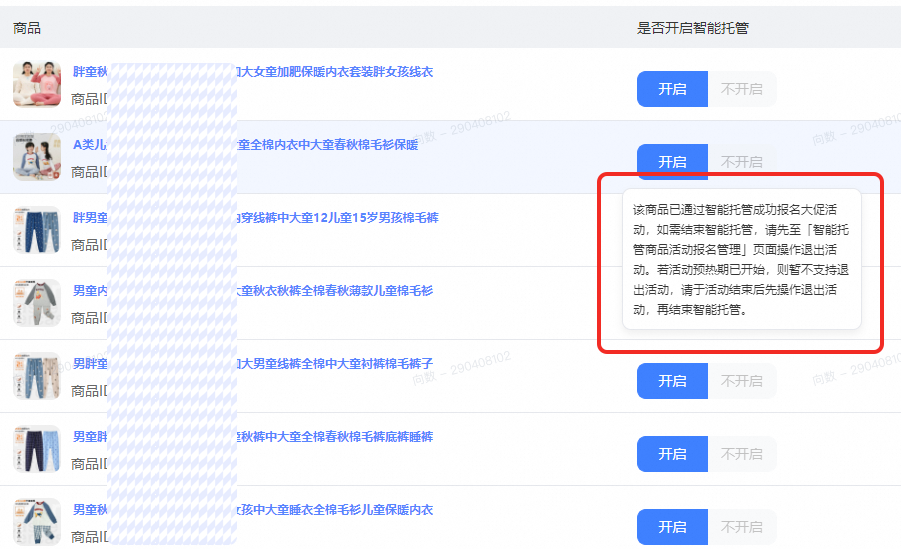This screenshot has width=901, height=549.
Task: Click 商品ID label under 胖童秋 product
Action: [89, 99]
